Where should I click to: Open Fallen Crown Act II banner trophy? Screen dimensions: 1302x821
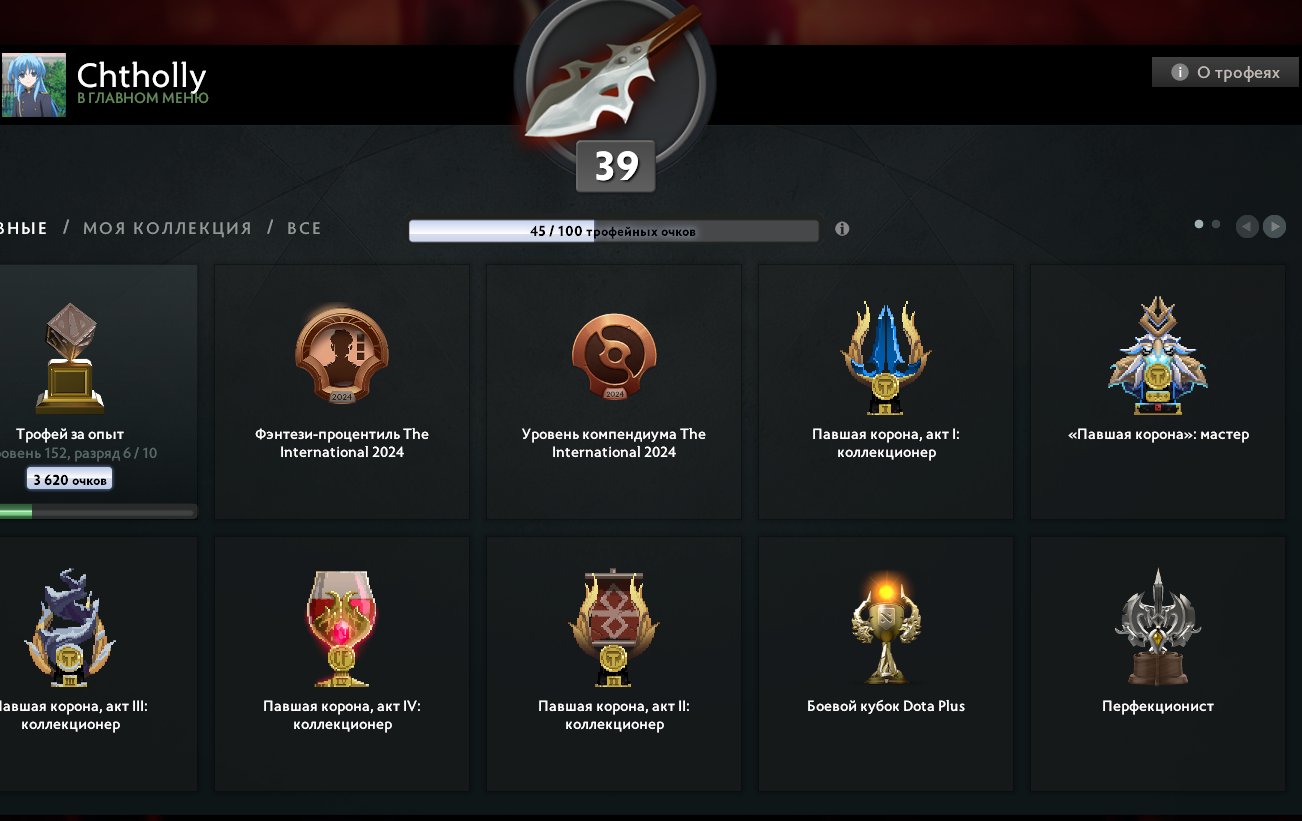[614, 629]
